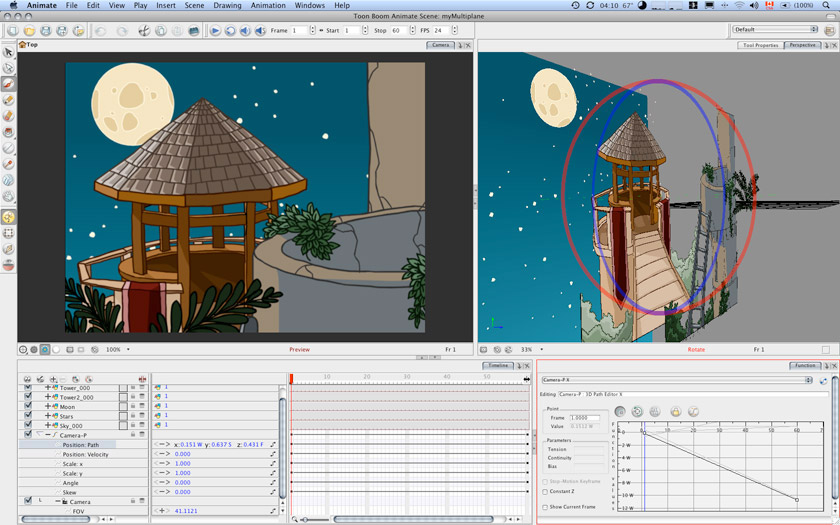Viewport: 840px width, 525px height.
Task: Click the lock icon in Function editor
Action: 676,411
